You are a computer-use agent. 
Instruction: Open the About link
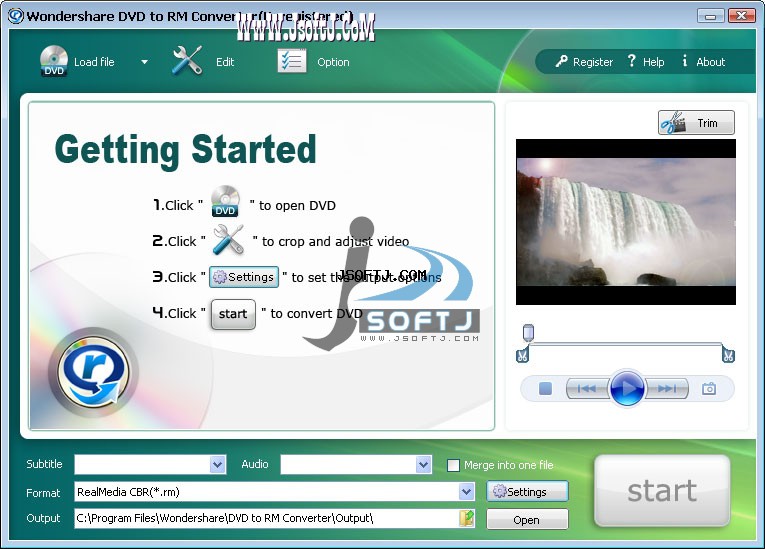(710, 62)
